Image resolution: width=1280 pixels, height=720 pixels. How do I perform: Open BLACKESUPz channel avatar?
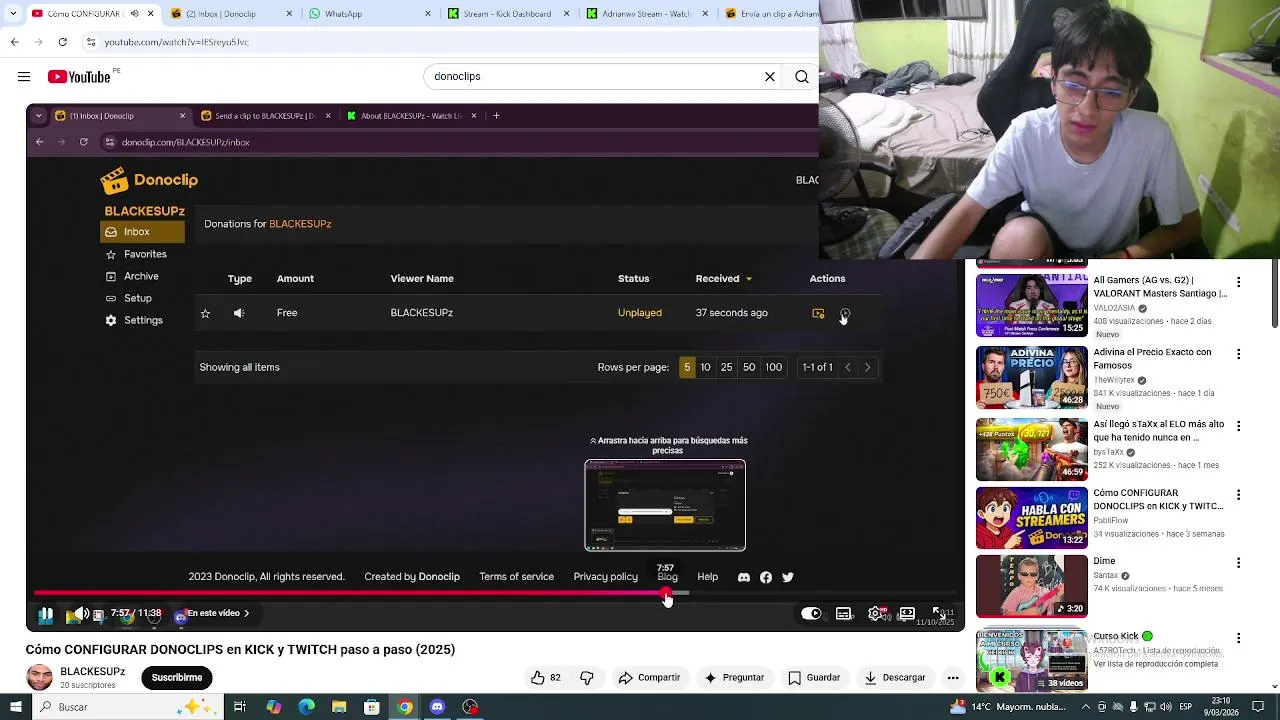click(x=39, y=677)
